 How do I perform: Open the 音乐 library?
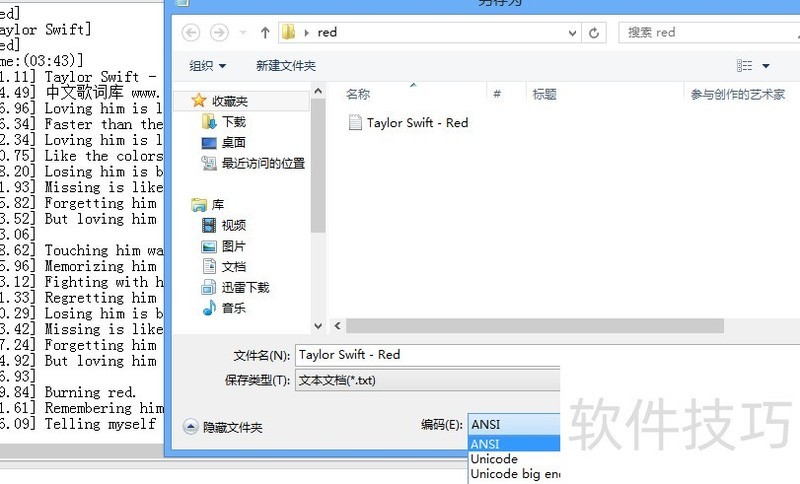pyautogui.click(x=233, y=308)
